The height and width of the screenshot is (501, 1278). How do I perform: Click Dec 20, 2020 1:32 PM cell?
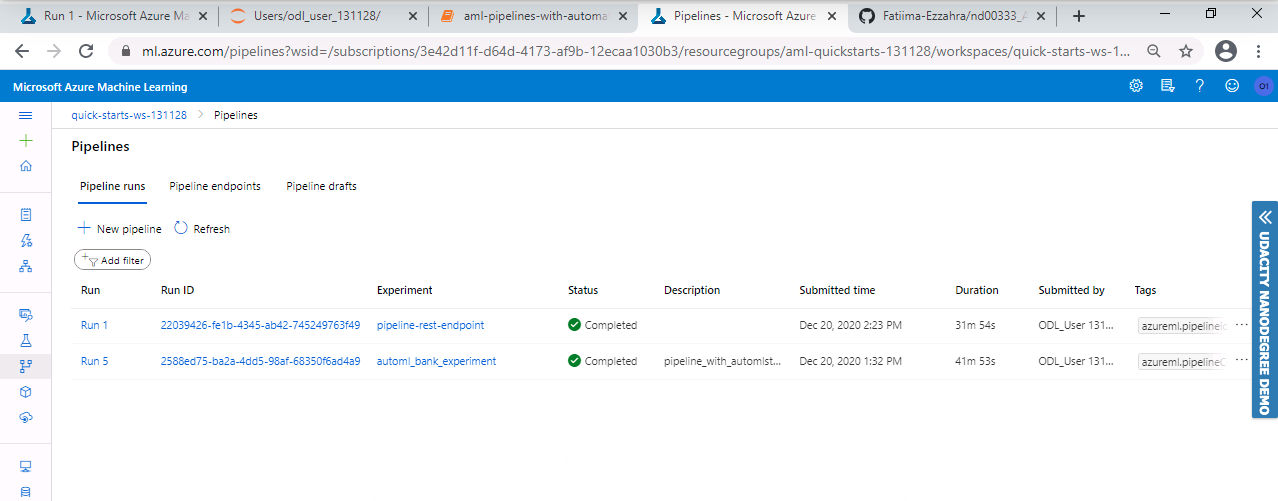[850, 361]
